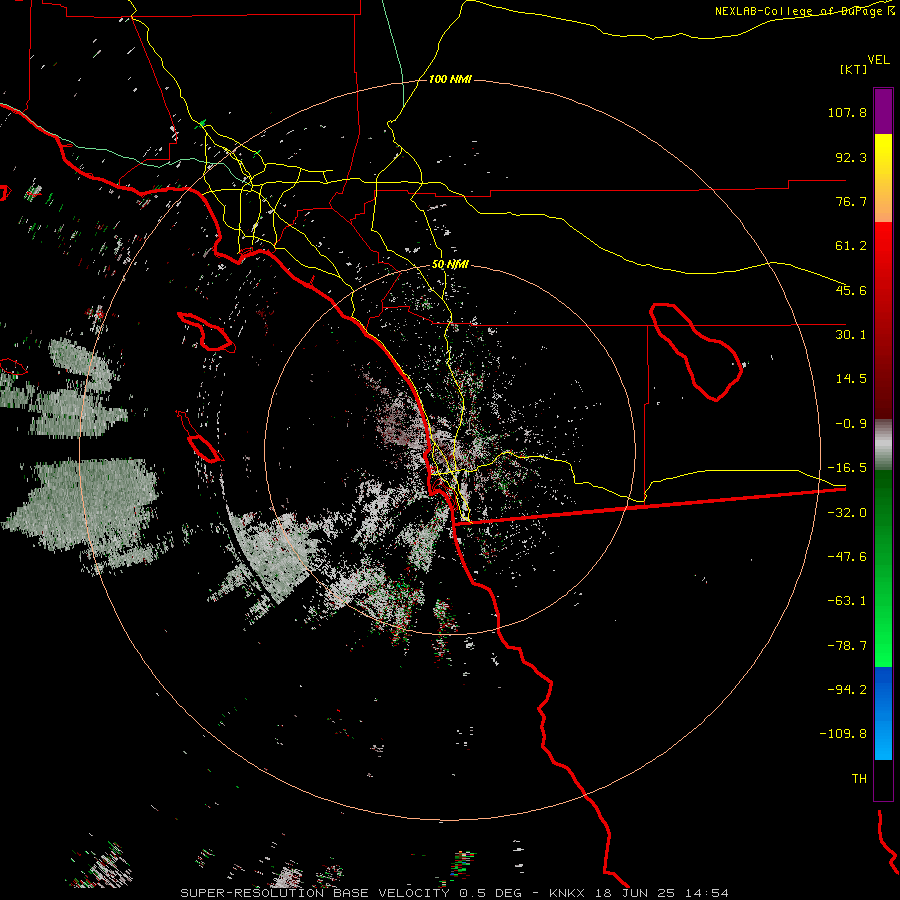The width and height of the screenshot is (900, 900).
Task: Click the Super-Resolution Base Velocity caption
Action: (455, 893)
